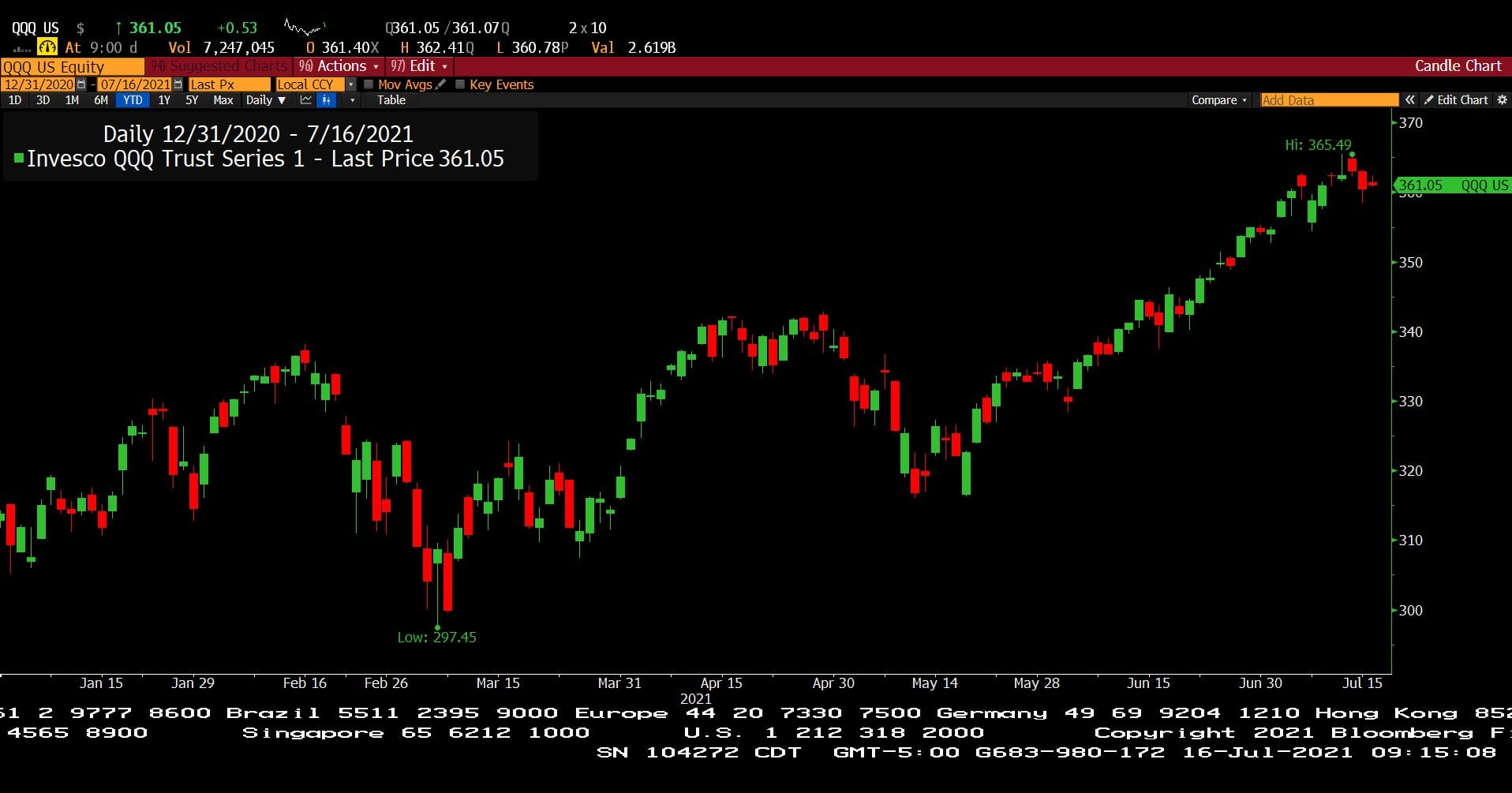Click the +0.53 price change
Screen dimensions: 1512x793
[x=238, y=28]
